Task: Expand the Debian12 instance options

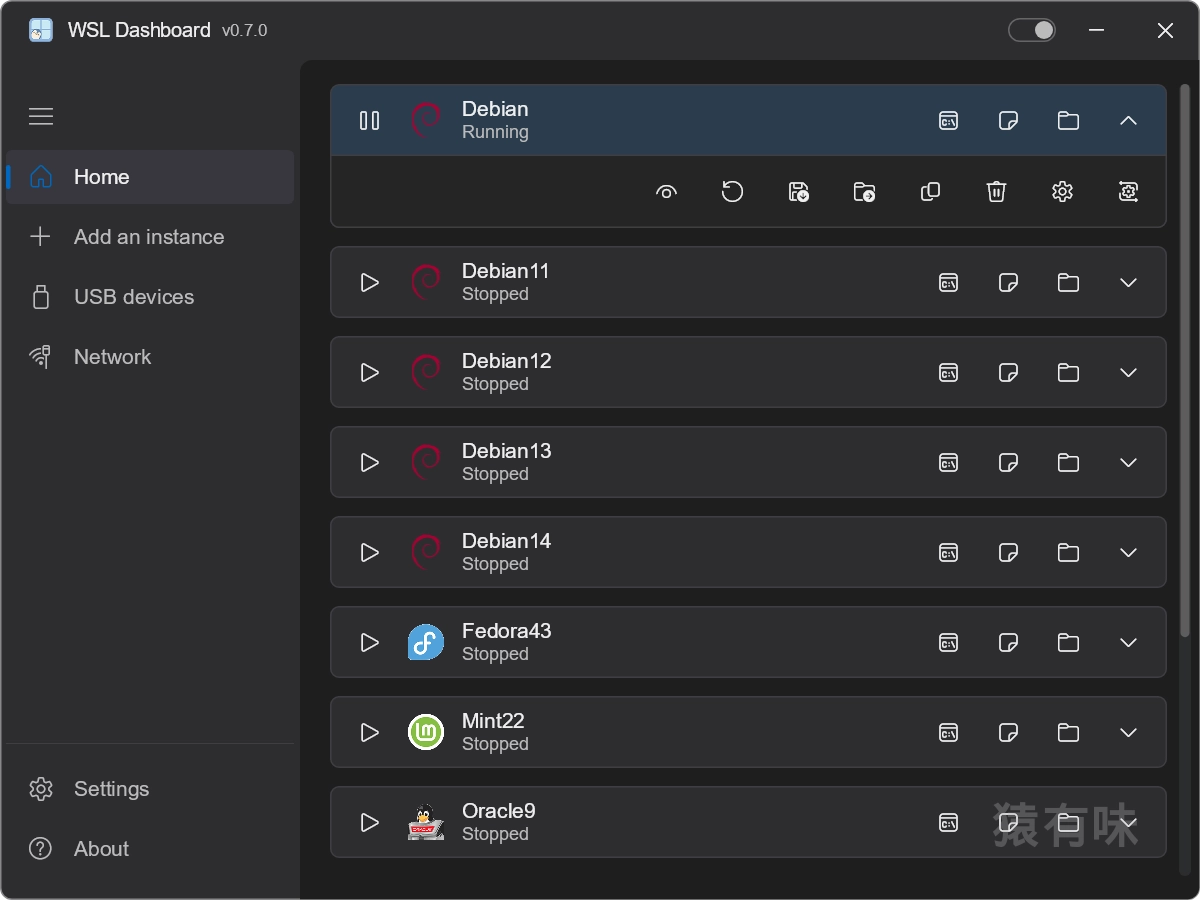Action: (1128, 373)
